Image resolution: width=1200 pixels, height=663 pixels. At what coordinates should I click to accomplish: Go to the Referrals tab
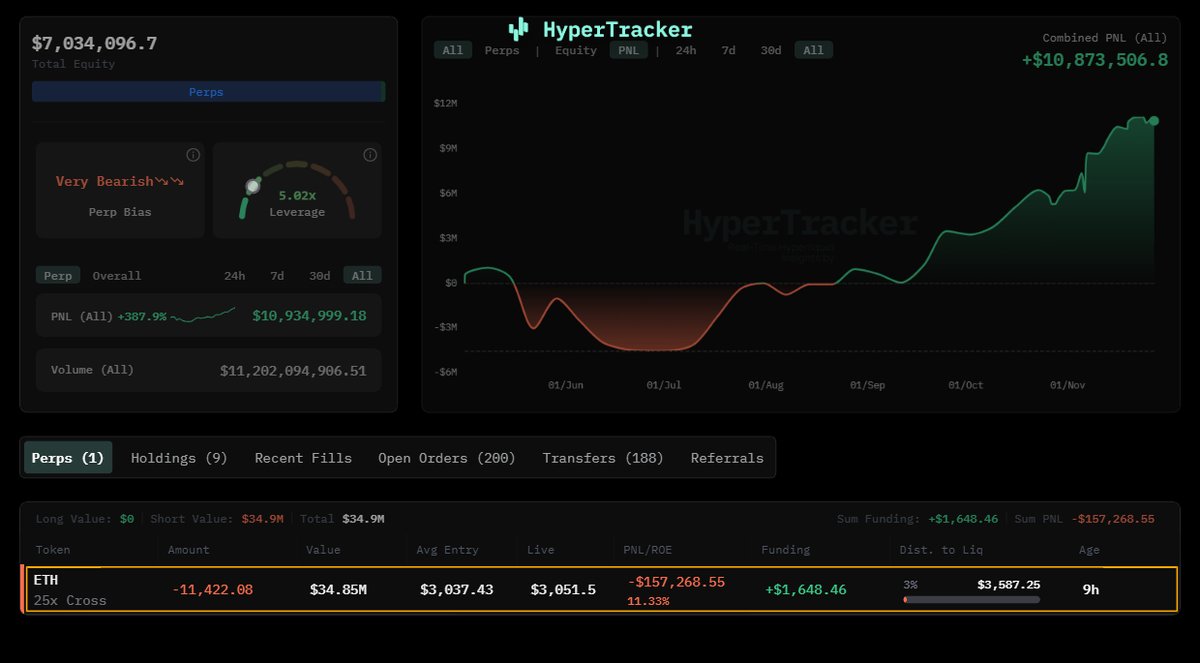click(727, 457)
